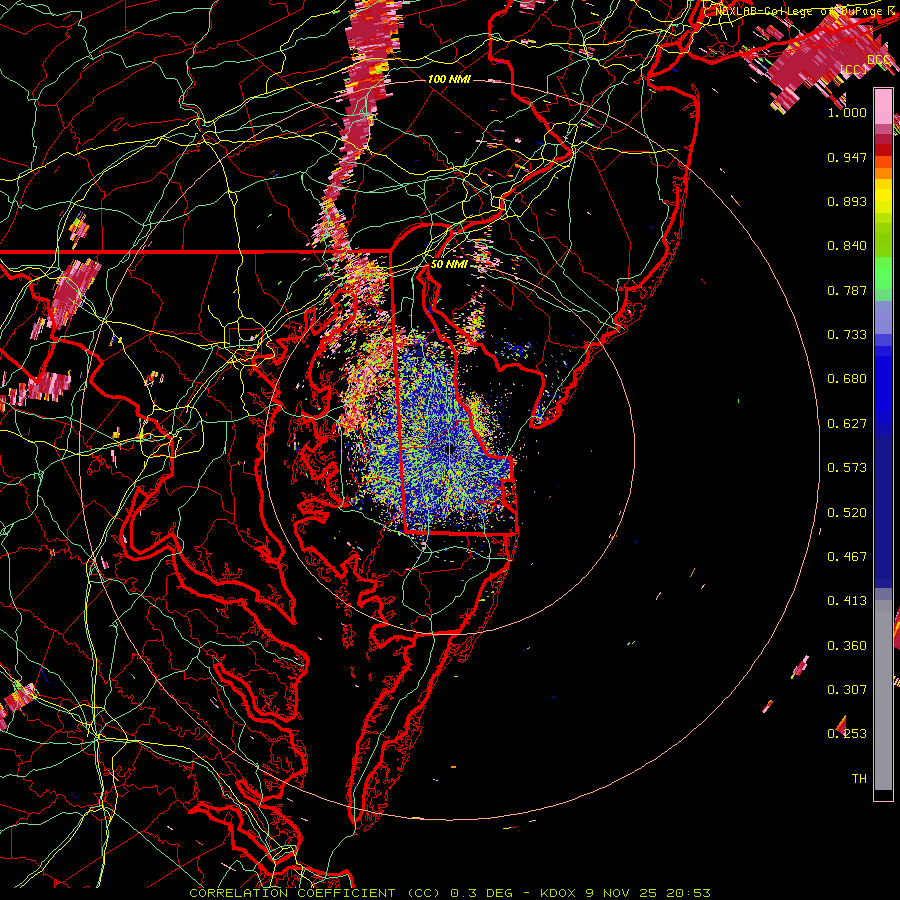Select the 0.253 scale value
Viewport: 900px width, 900px height.
pos(847,734)
